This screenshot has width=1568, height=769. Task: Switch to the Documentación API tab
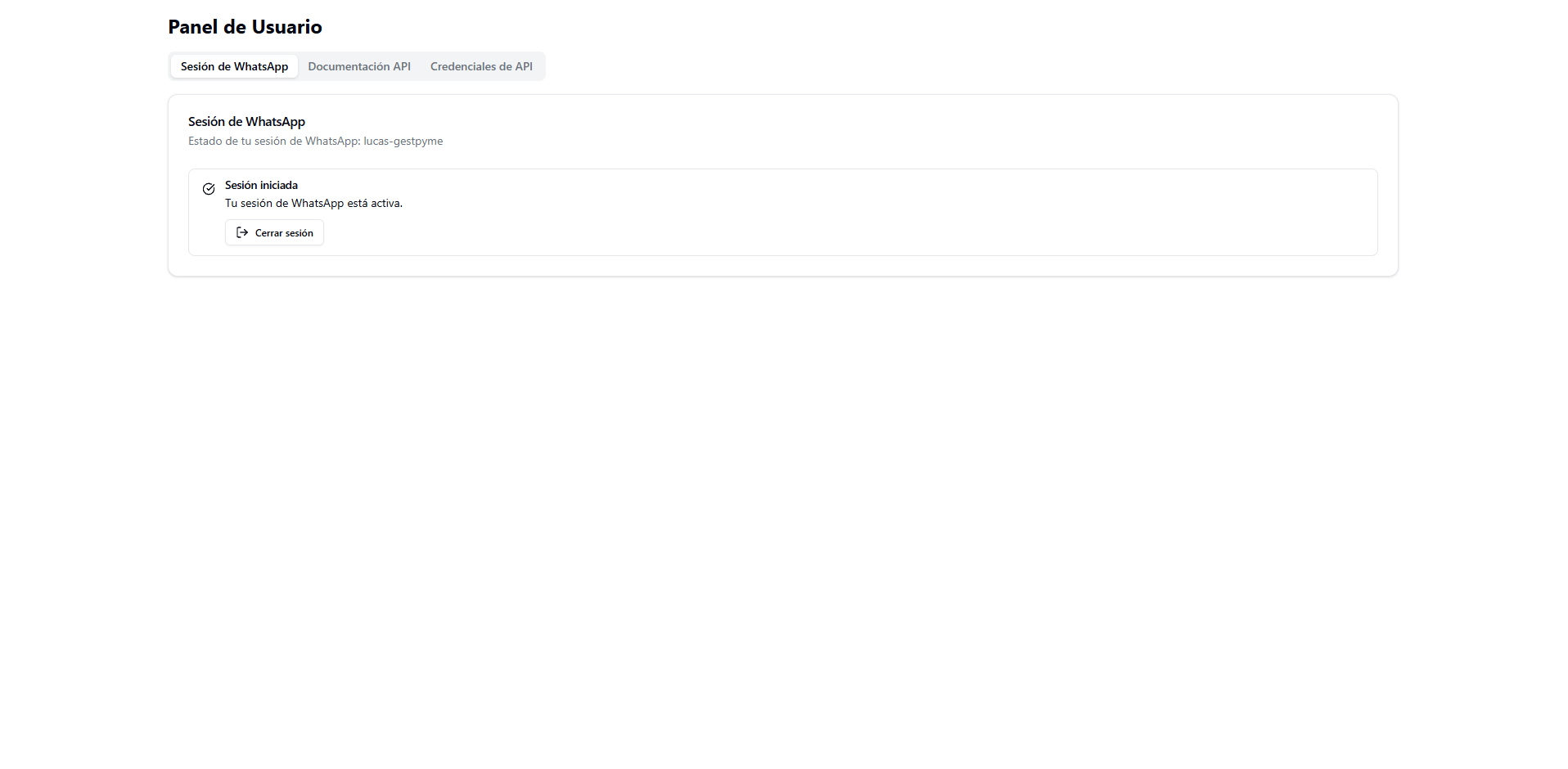pyautogui.click(x=359, y=66)
